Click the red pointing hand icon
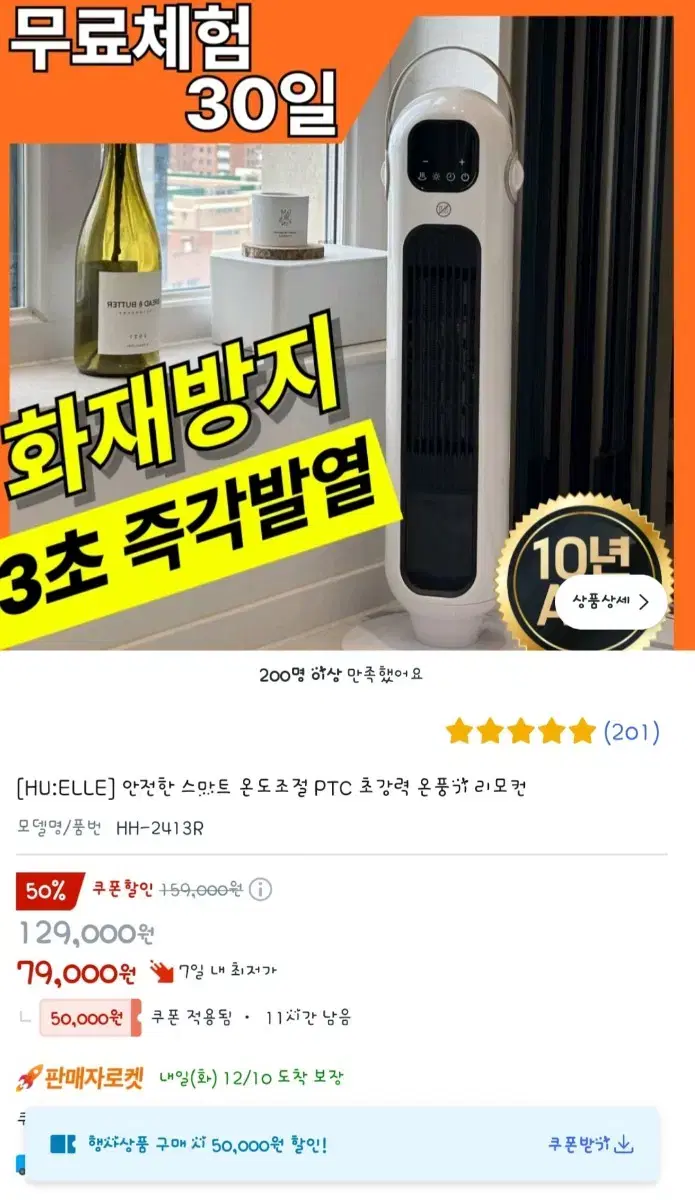This screenshot has width=695, height=1200. click(161, 970)
